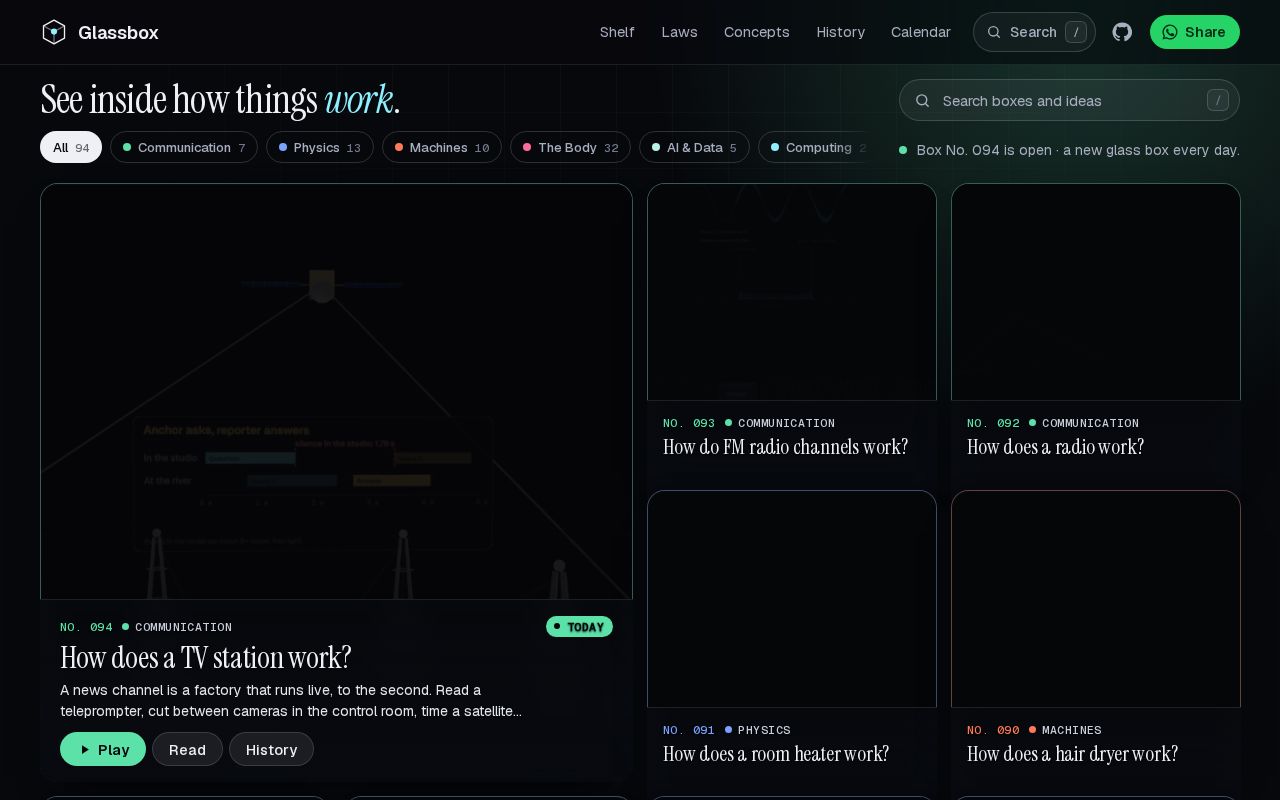Play the TV station box

pos(103,749)
